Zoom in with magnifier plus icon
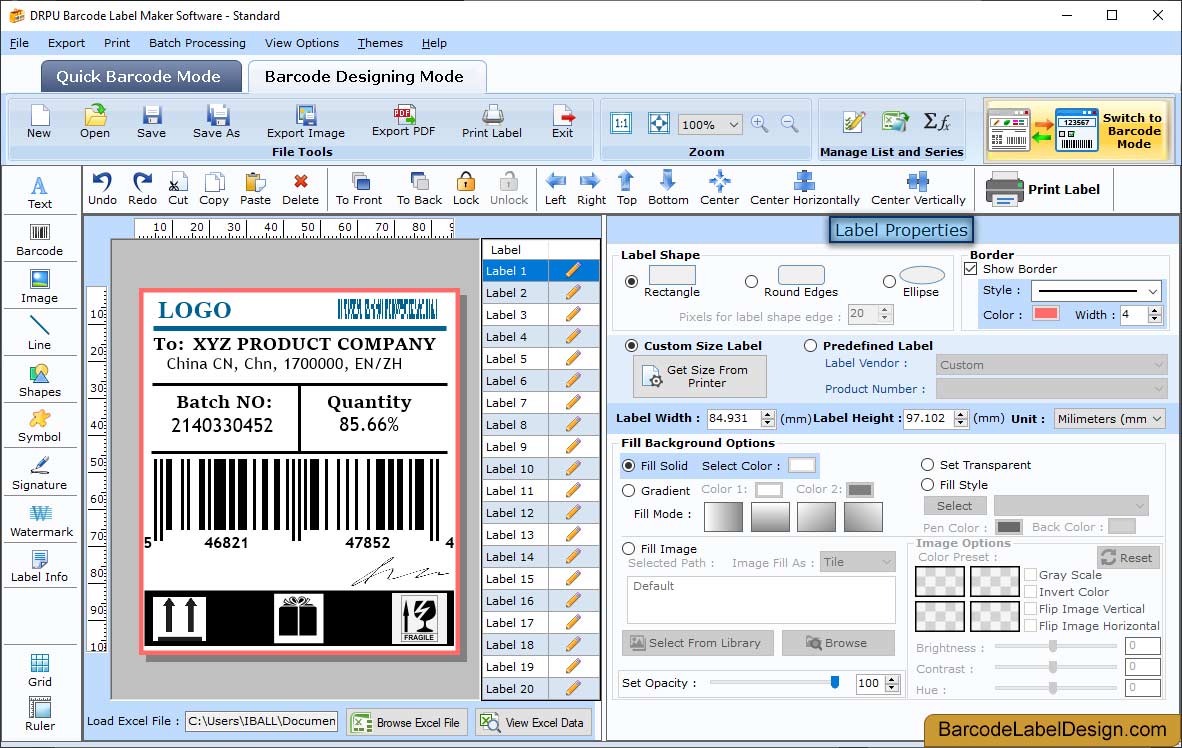 click(760, 124)
